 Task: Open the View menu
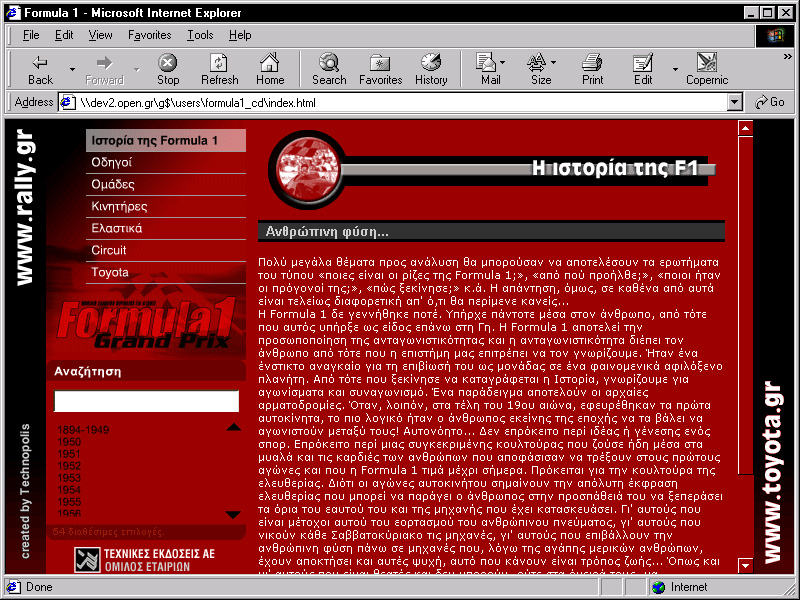click(x=100, y=35)
